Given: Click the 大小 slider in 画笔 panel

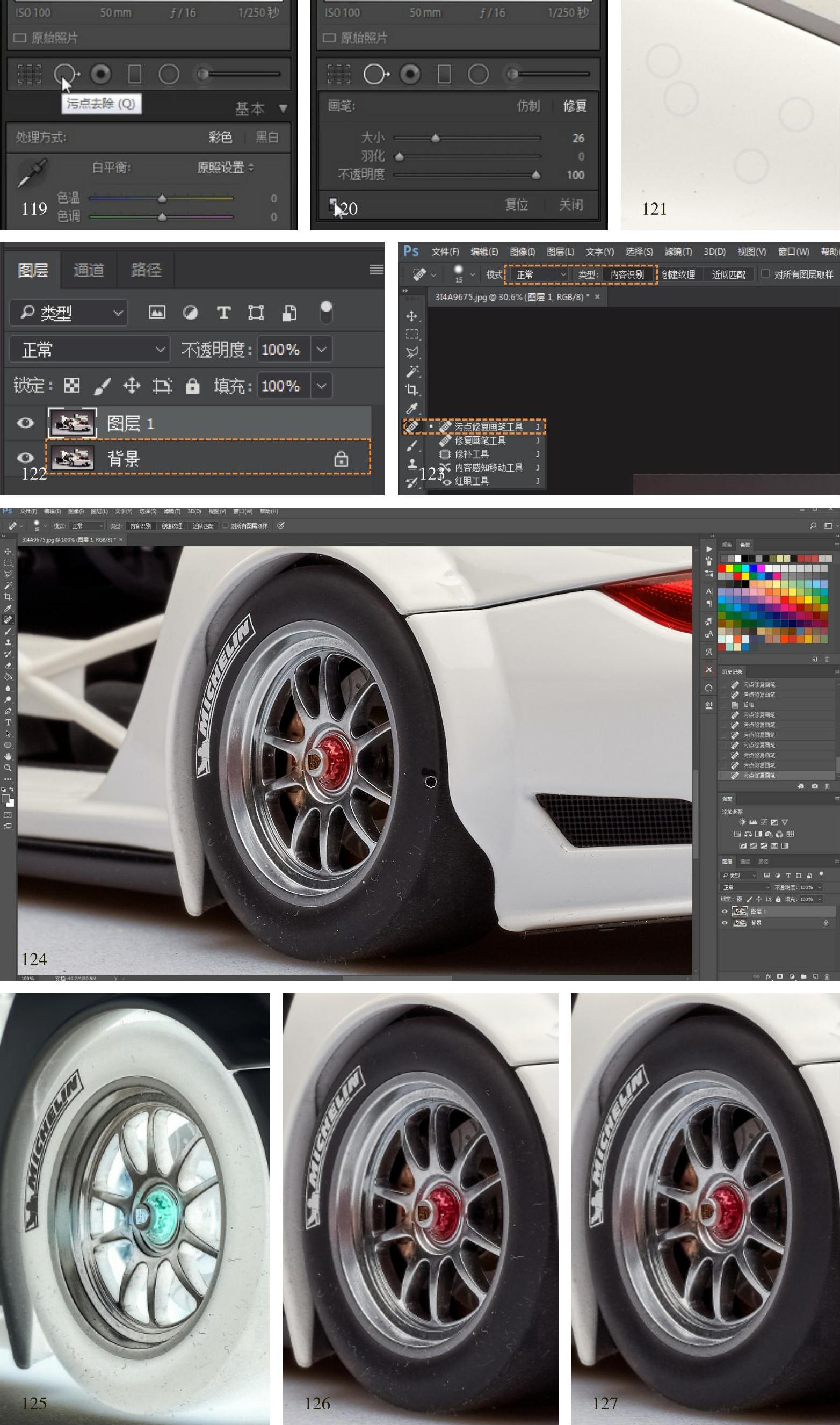Looking at the screenshot, I should 467,138.
